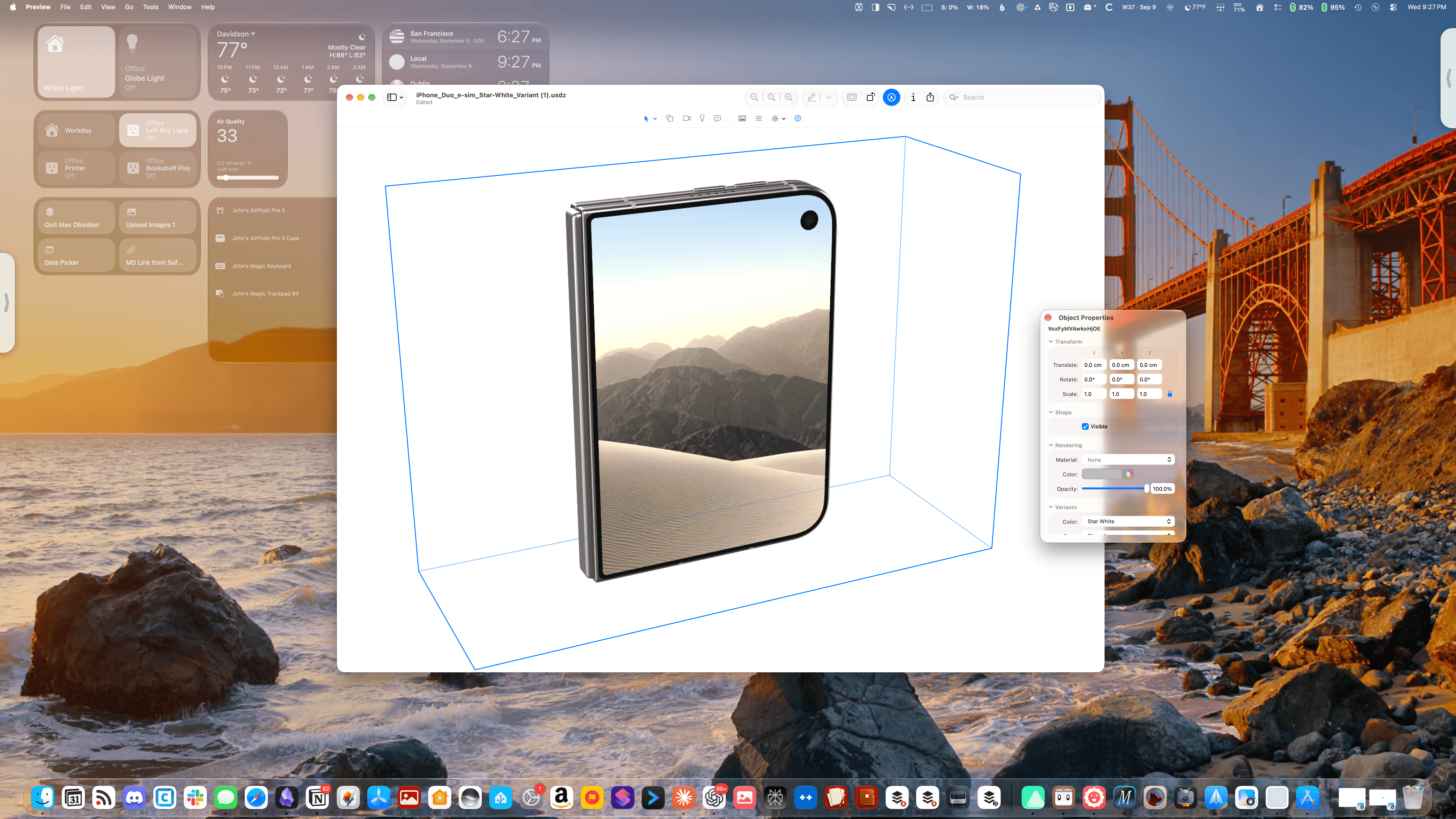Click the zoom out magnifier in Preview toolbar
The width and height of the screenshot is (1456, 819).
[754, 97]
